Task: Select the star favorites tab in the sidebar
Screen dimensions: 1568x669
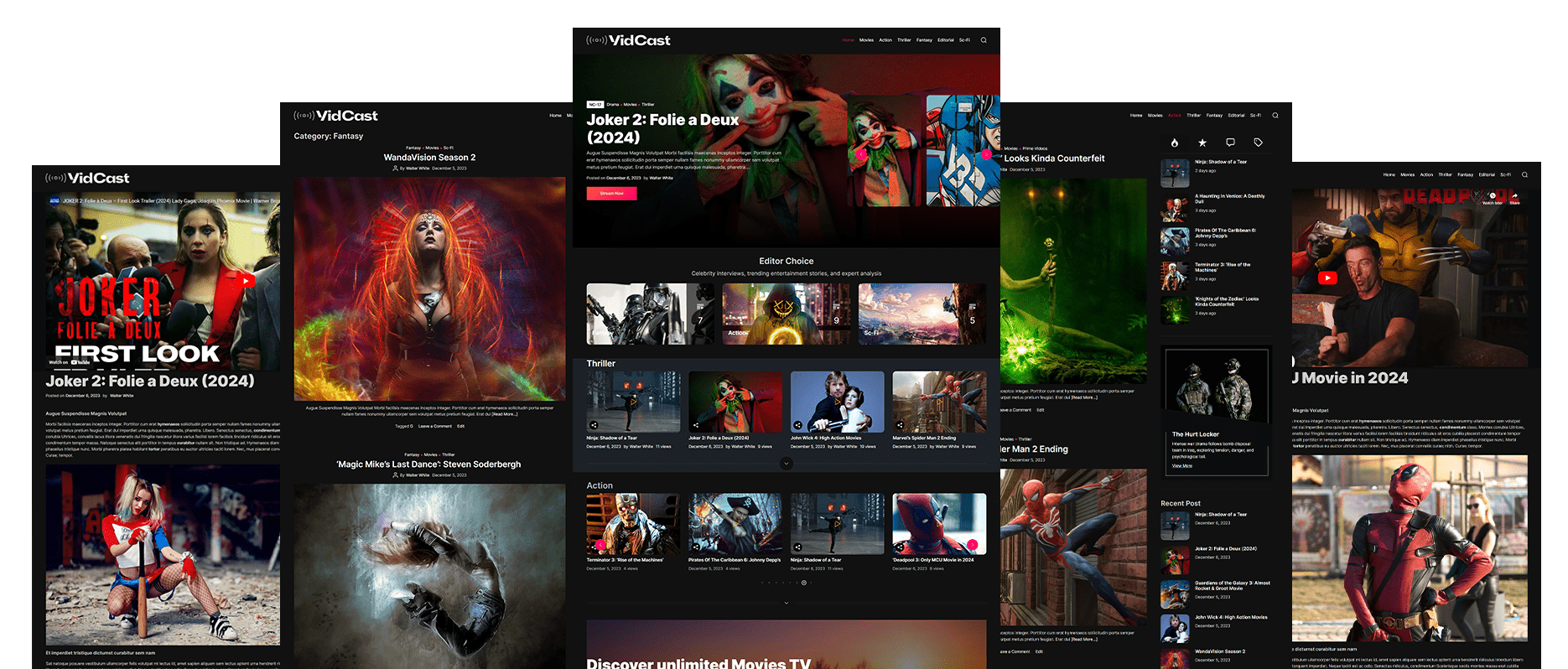Action: [x=1202, y=143]
